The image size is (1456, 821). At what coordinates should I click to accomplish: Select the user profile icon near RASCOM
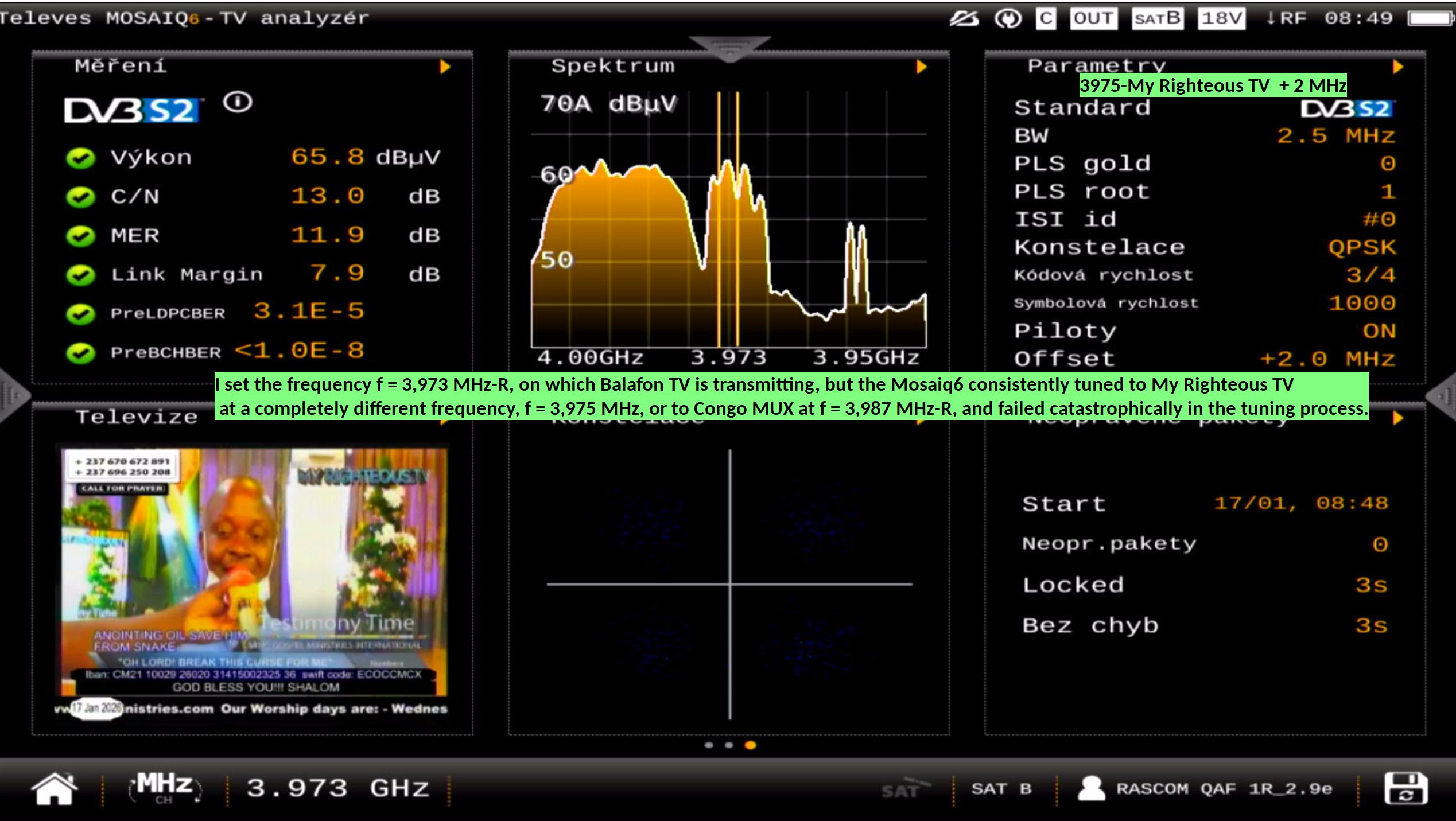point(1091,789)
